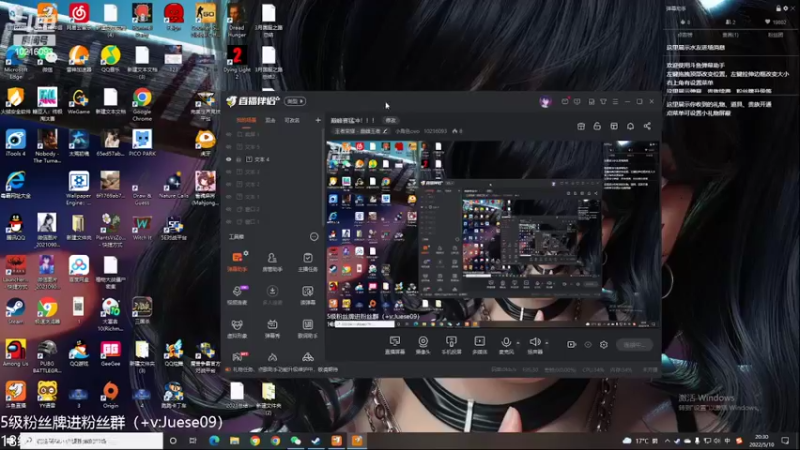Image resolution: width=800 pixels, height=450 pixels.
Task: Toggle visibility eye of 文本 3 source
Action: (229, 172)
